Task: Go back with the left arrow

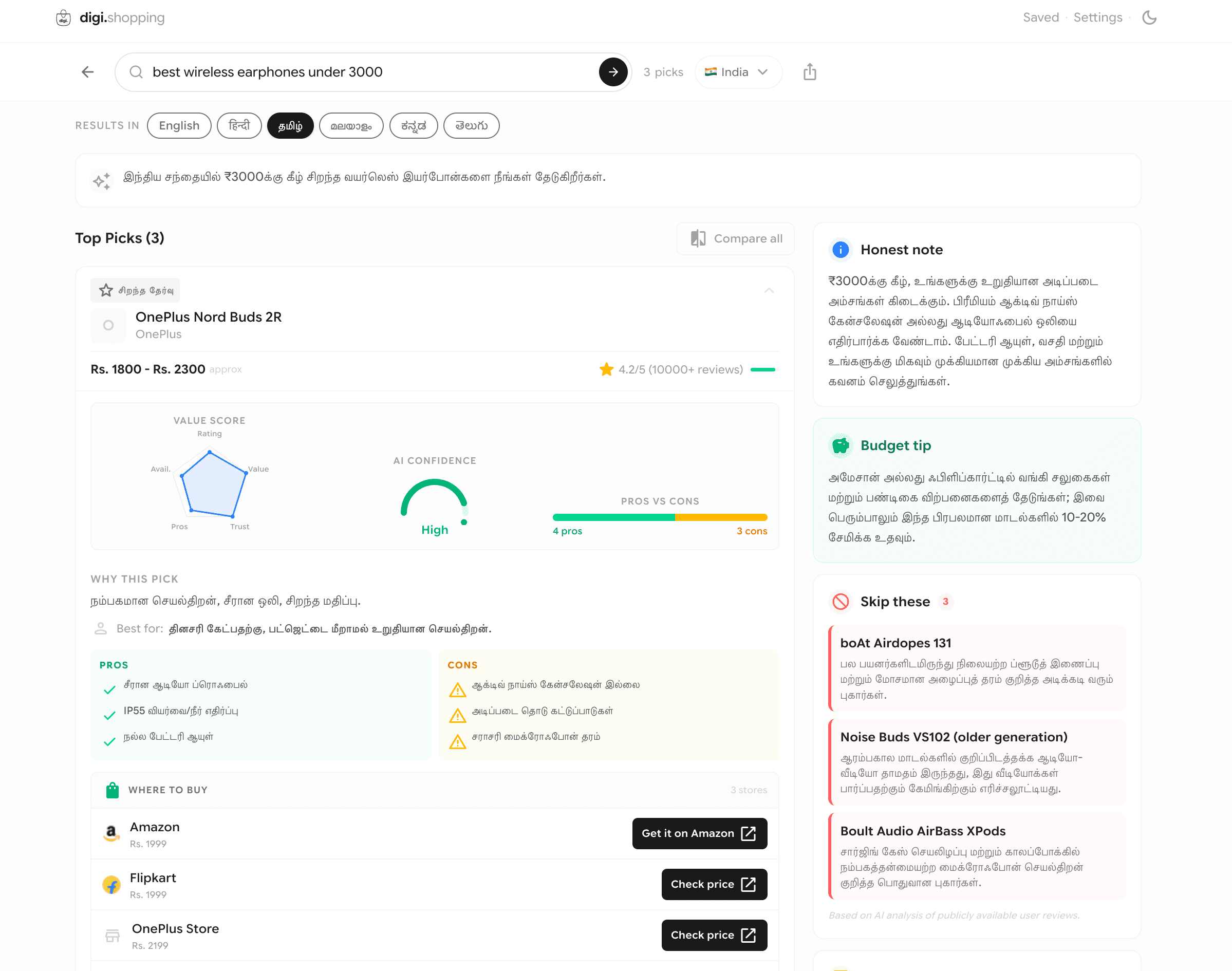Action: (87, 72)
